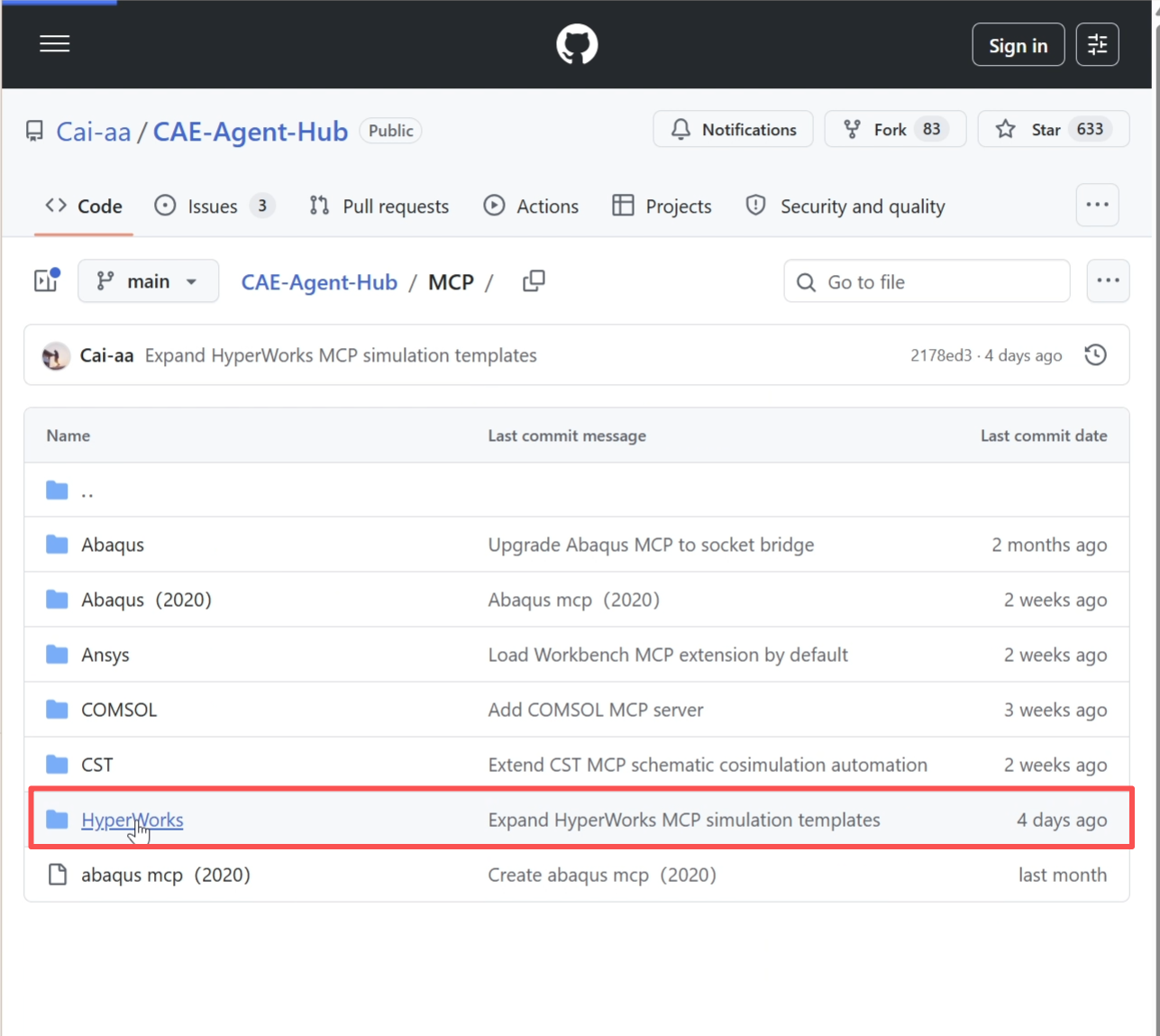Click the repository icon beside Cai-aa

pyautogui.click(x=34, y=132)
